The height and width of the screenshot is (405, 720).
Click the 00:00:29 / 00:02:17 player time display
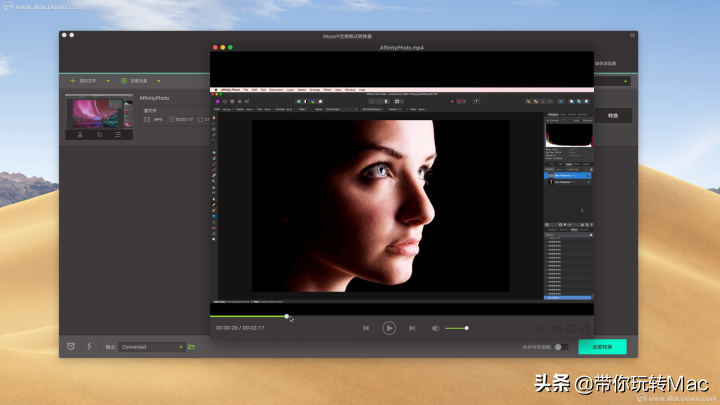pos(240,328)
